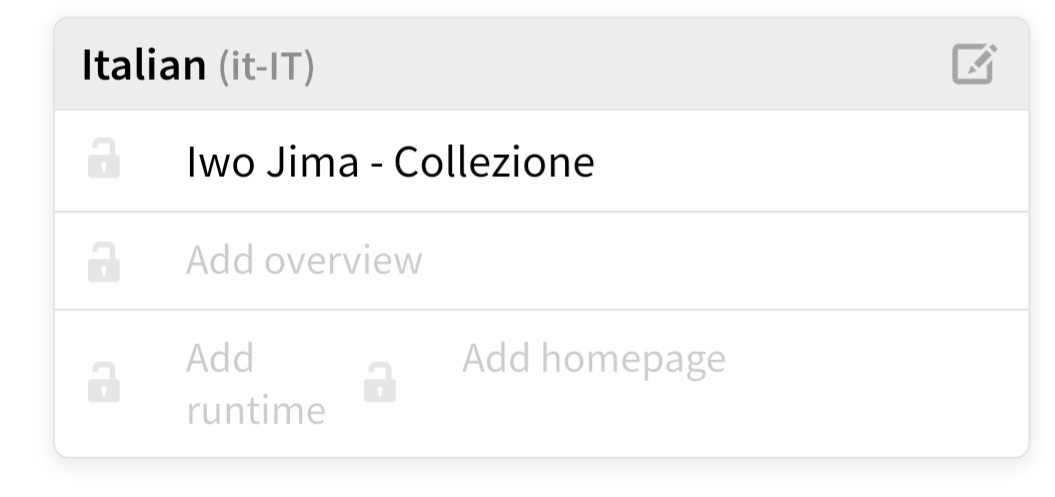Click the Add runtime placeholder
Screen dimensions: 1055x497
point(255,384)
